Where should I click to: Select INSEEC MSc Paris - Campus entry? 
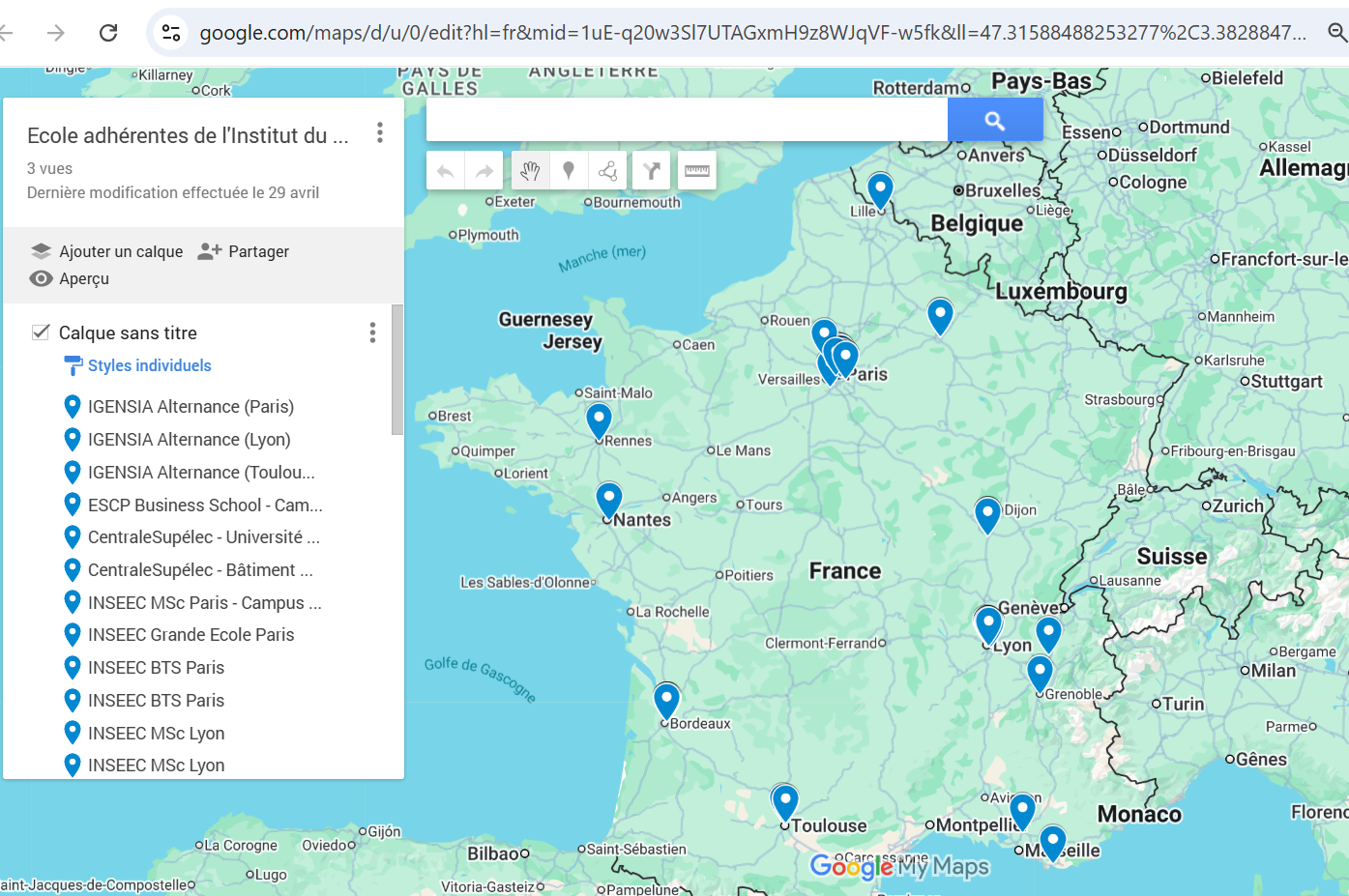[204, 603]
